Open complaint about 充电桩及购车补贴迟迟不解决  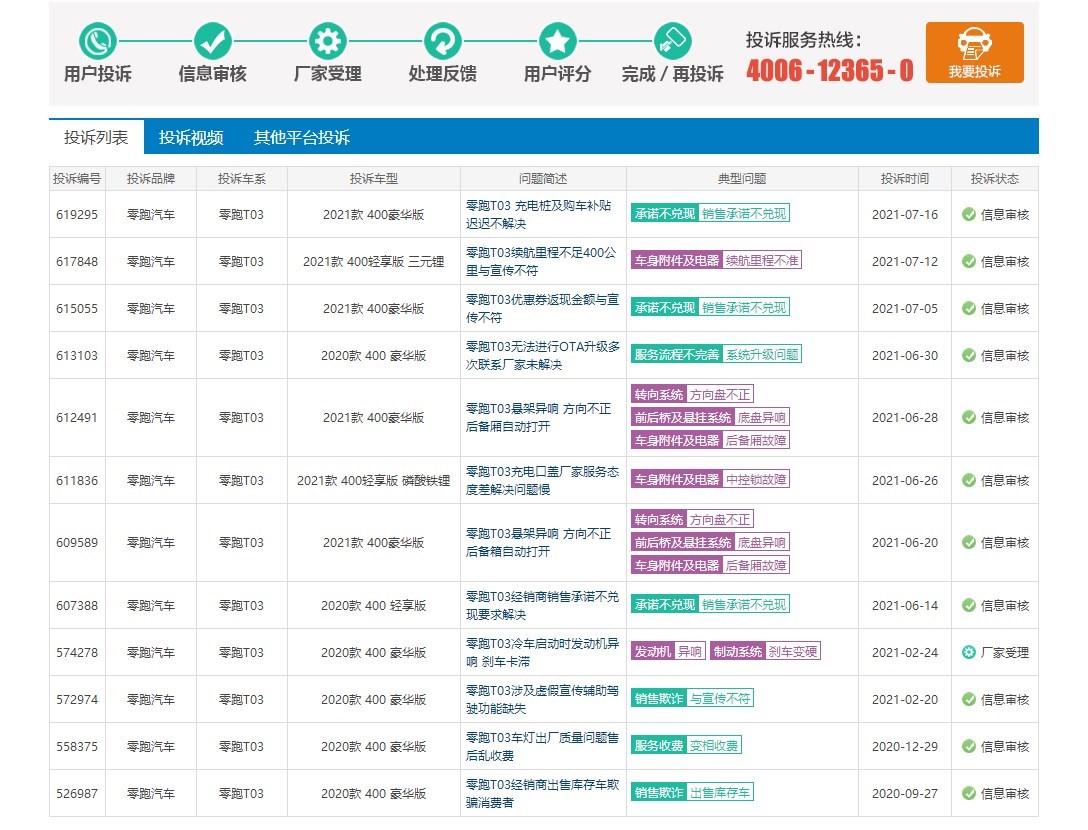coord(538,214)
